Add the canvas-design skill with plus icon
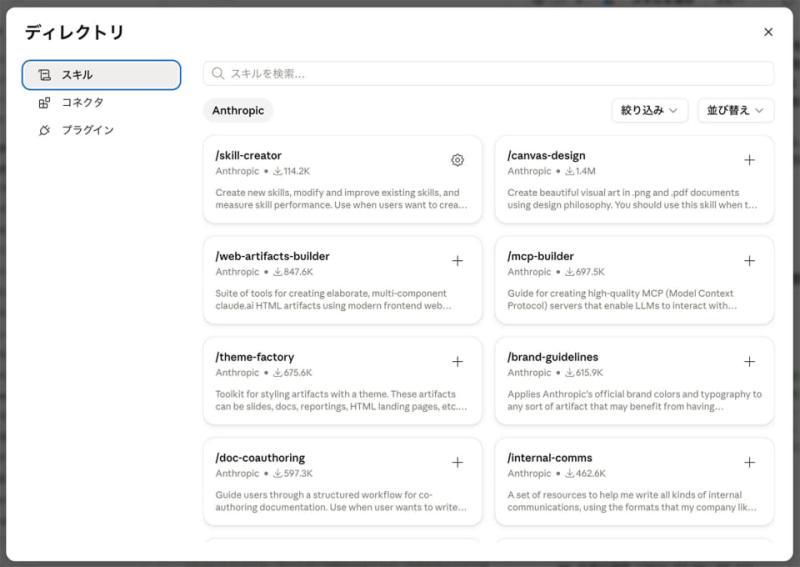 (749, 160)
